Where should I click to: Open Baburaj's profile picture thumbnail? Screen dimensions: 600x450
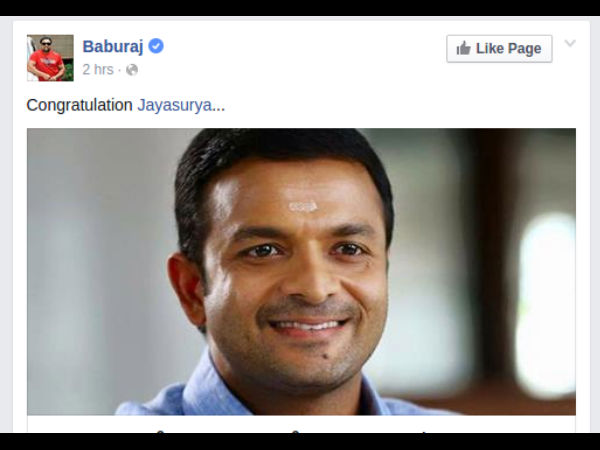(50, 58)
